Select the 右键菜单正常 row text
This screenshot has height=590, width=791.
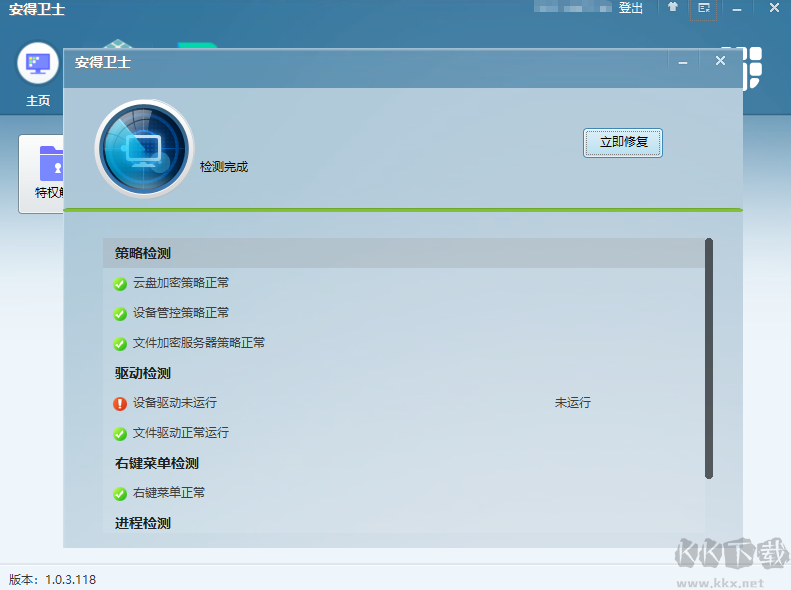[169, 493]
